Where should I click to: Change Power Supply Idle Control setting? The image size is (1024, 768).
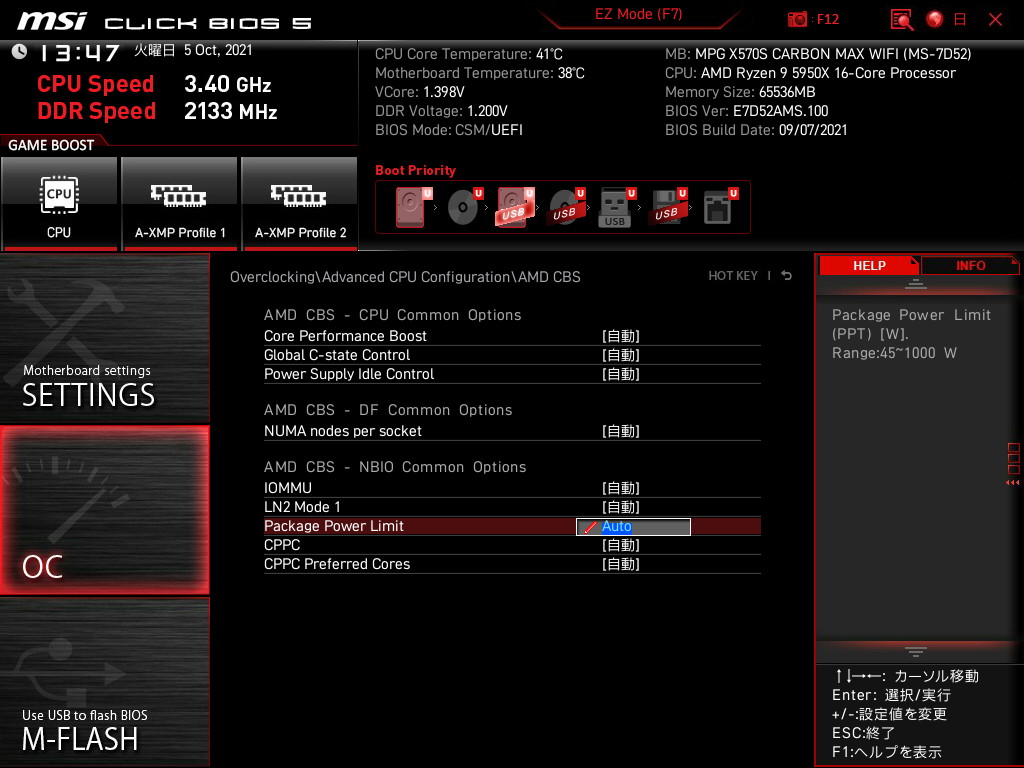512,374
